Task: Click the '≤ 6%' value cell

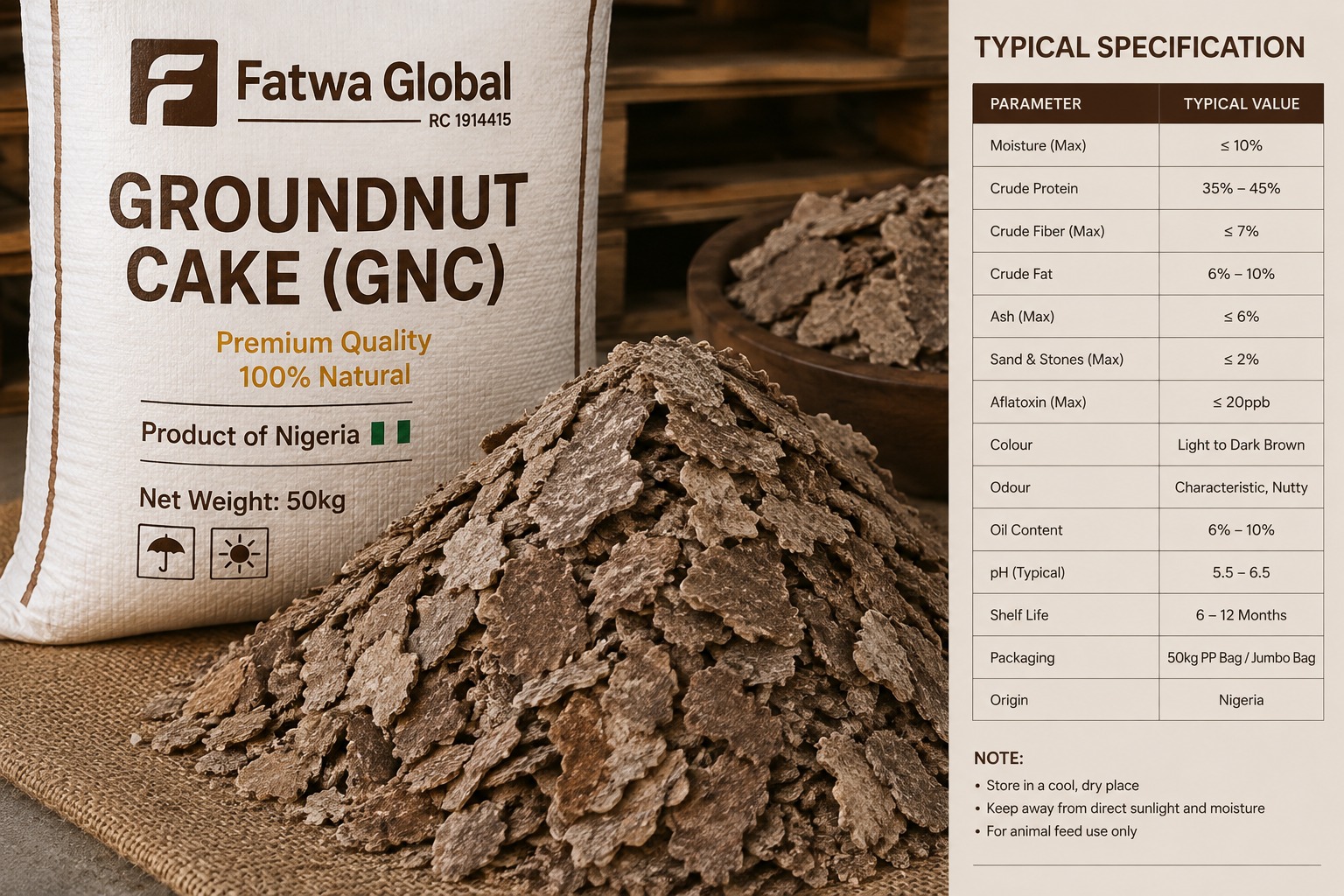Action: pyautogui.click(x=1241, y=317)
